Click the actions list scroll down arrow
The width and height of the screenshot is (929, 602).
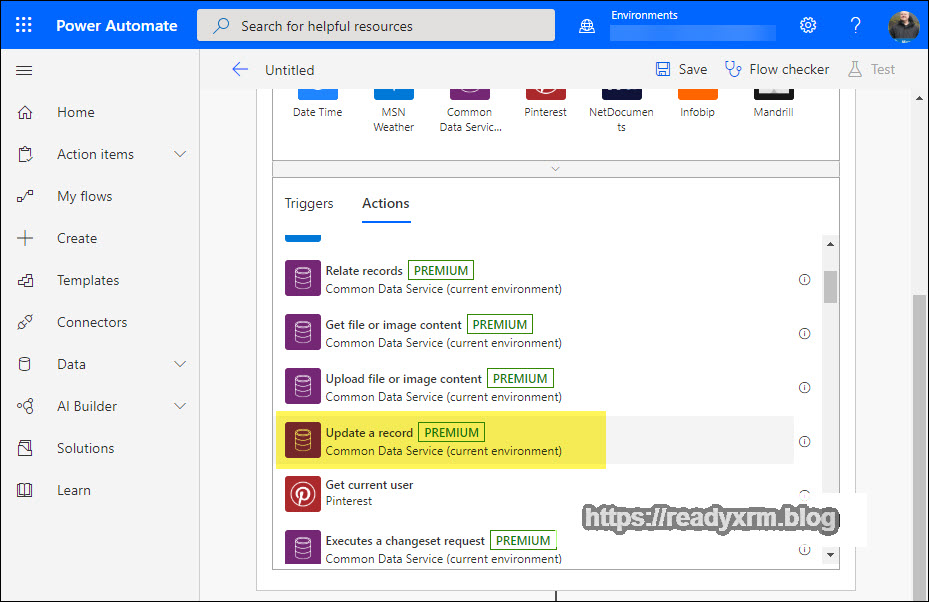coord(829,553)
